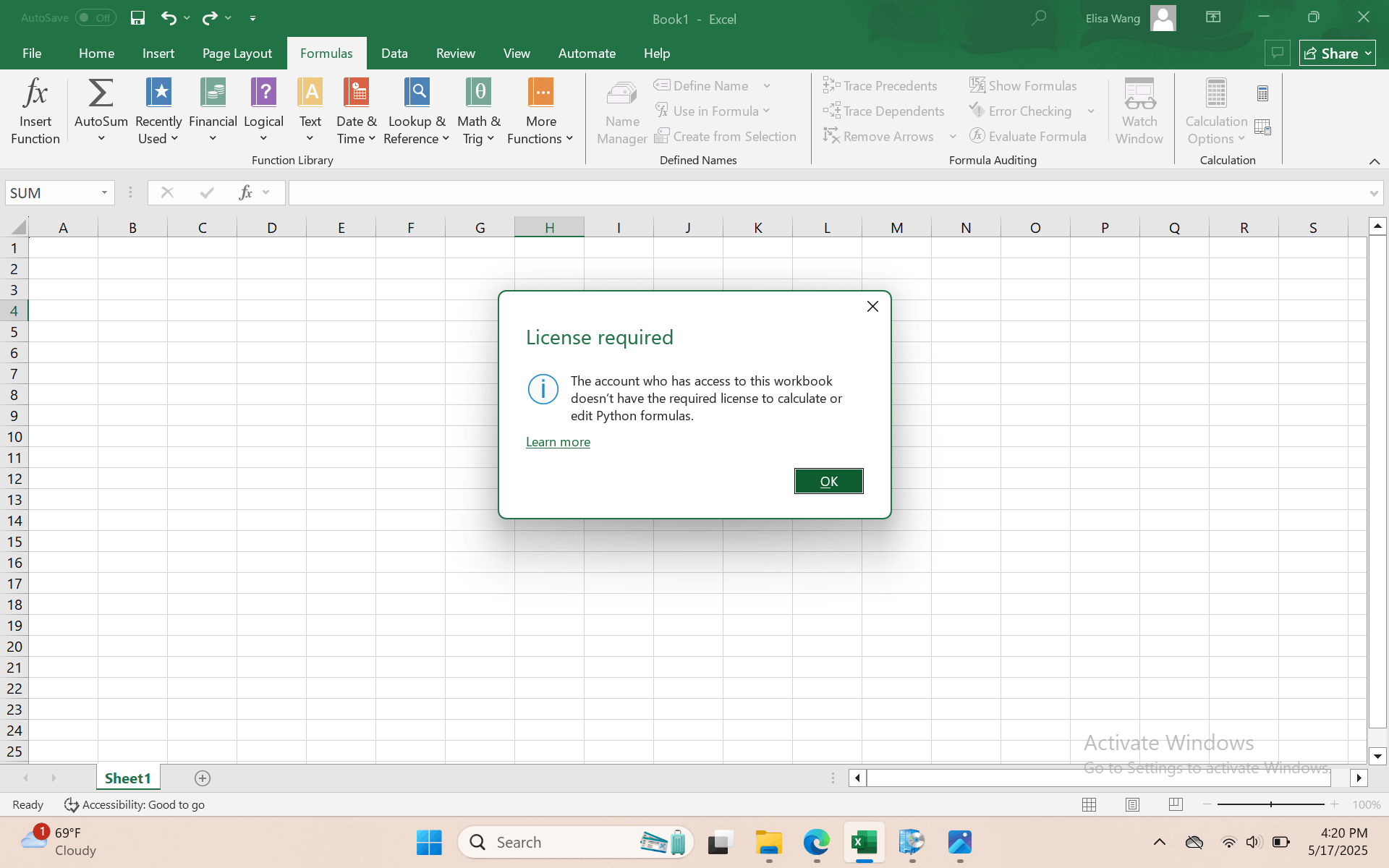Open the Data ribbon tab
The width and height of the screenshot is (1389, 868).
pyautogui.click(x=394, y=54)
